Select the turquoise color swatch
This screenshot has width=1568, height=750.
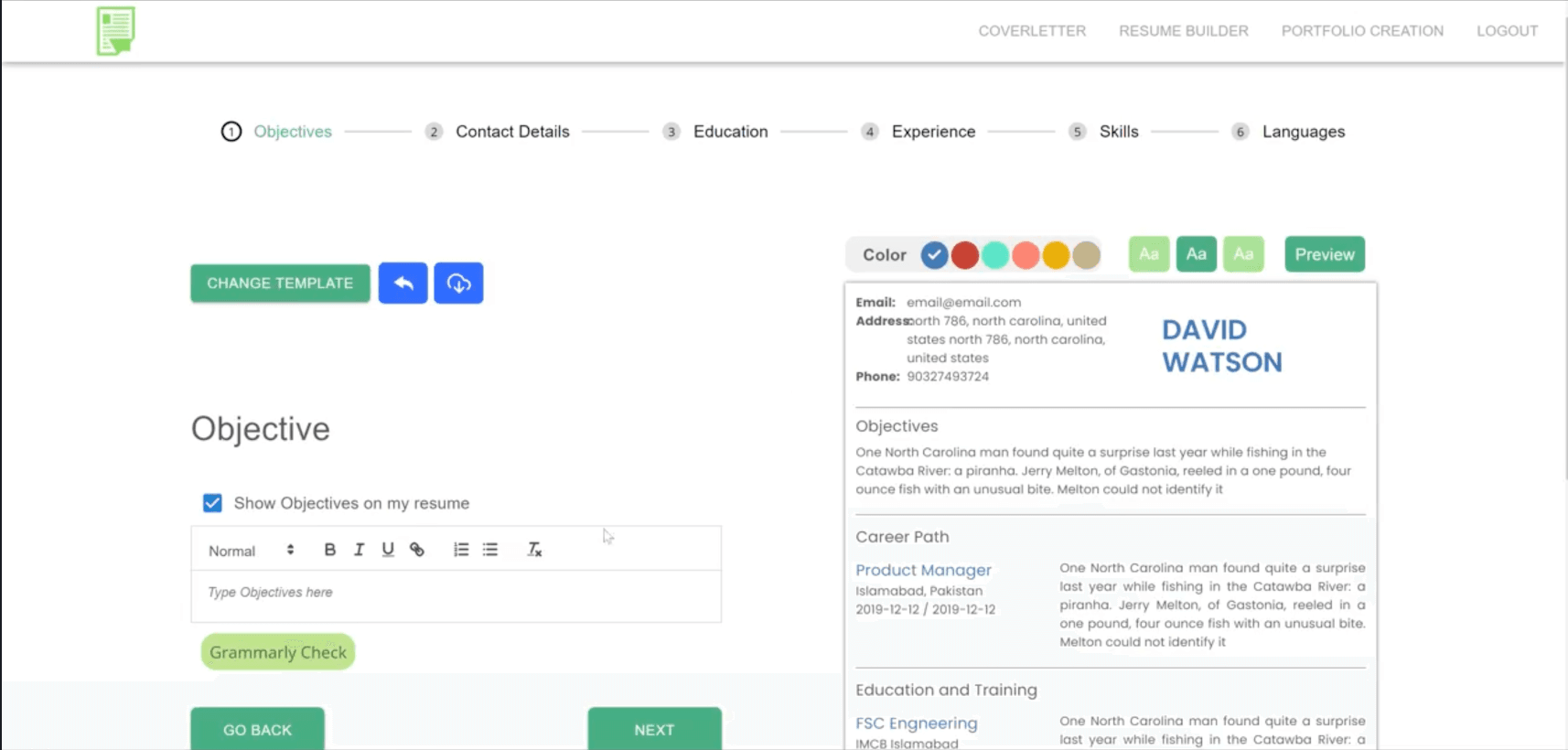[x=995, y=255]
